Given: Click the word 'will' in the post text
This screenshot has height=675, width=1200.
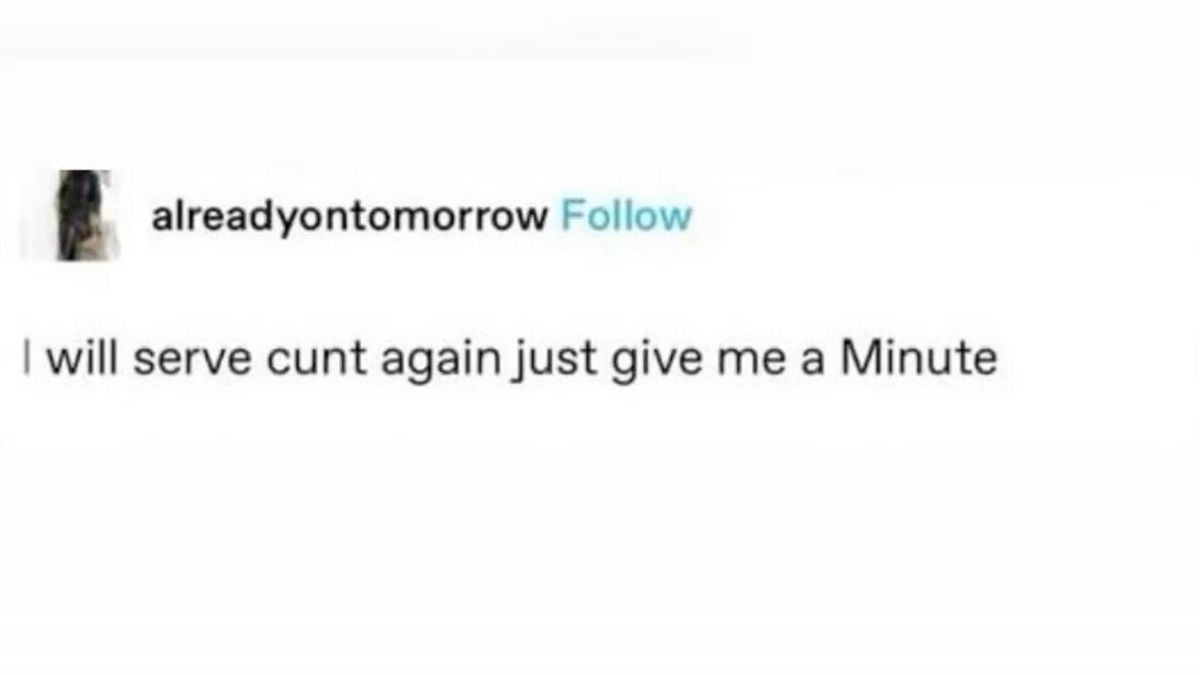Looking at the screenshot, I should 85,358.
